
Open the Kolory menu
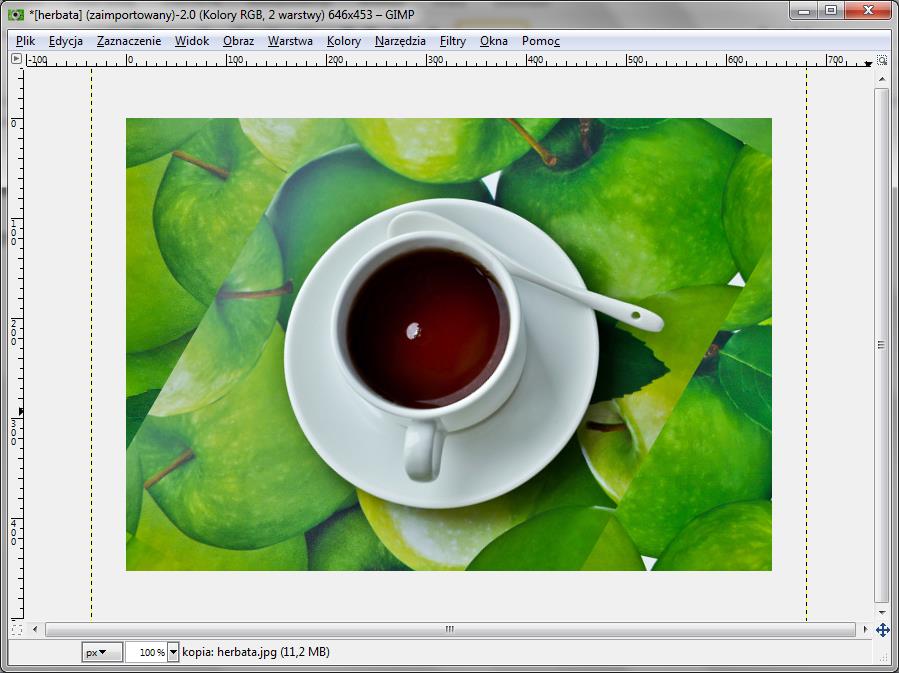(343, 41)
